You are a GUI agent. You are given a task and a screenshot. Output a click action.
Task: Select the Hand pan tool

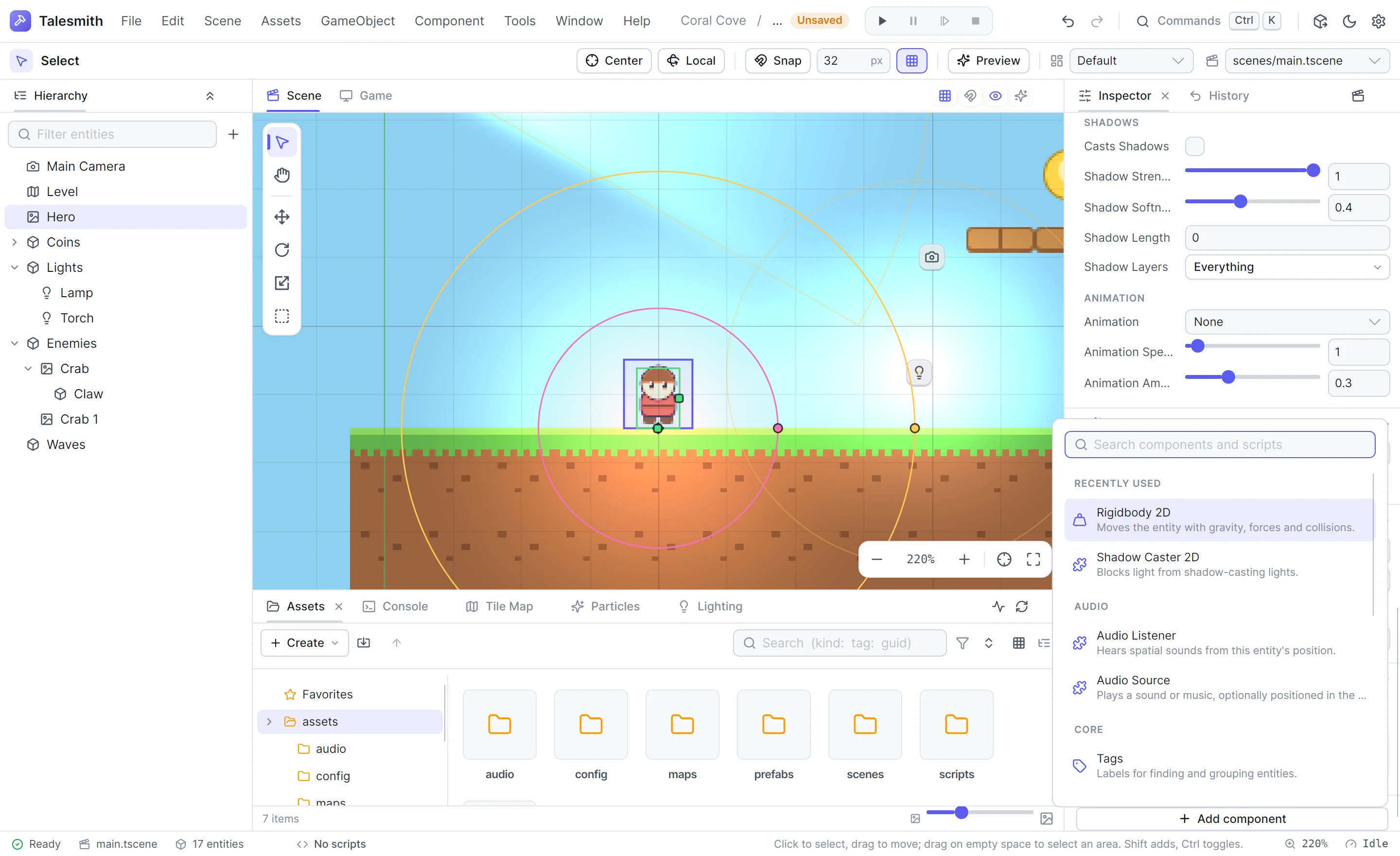[x=282, y=175]
